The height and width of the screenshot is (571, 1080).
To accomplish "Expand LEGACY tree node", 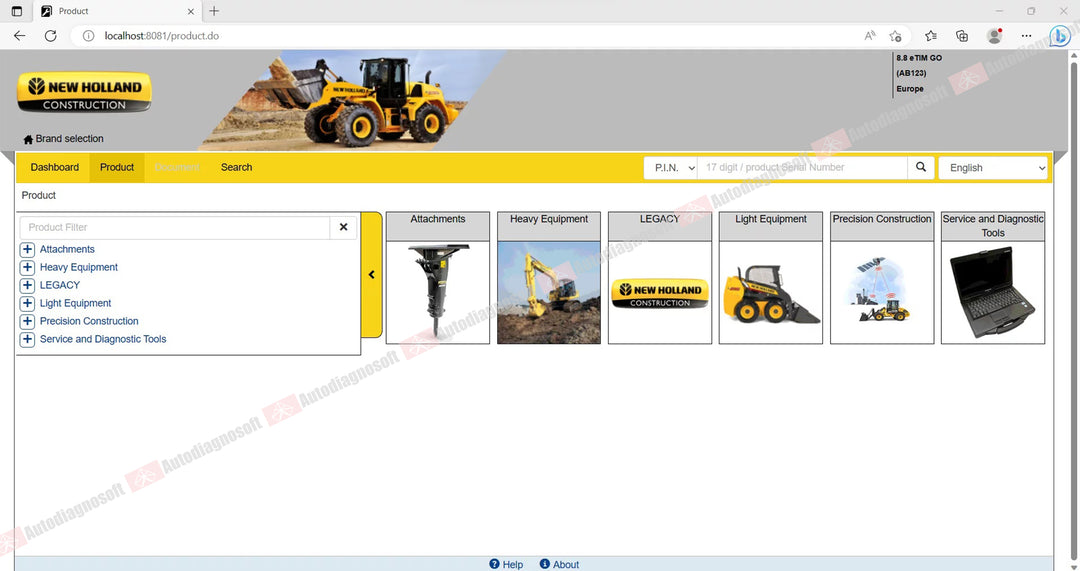I will pyautogui.click(x=28, y=285).
